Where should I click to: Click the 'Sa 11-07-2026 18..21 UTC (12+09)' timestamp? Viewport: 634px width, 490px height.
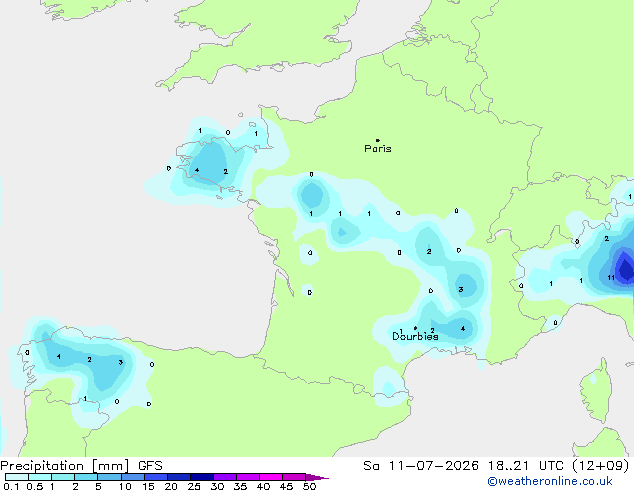coord(496,466)
